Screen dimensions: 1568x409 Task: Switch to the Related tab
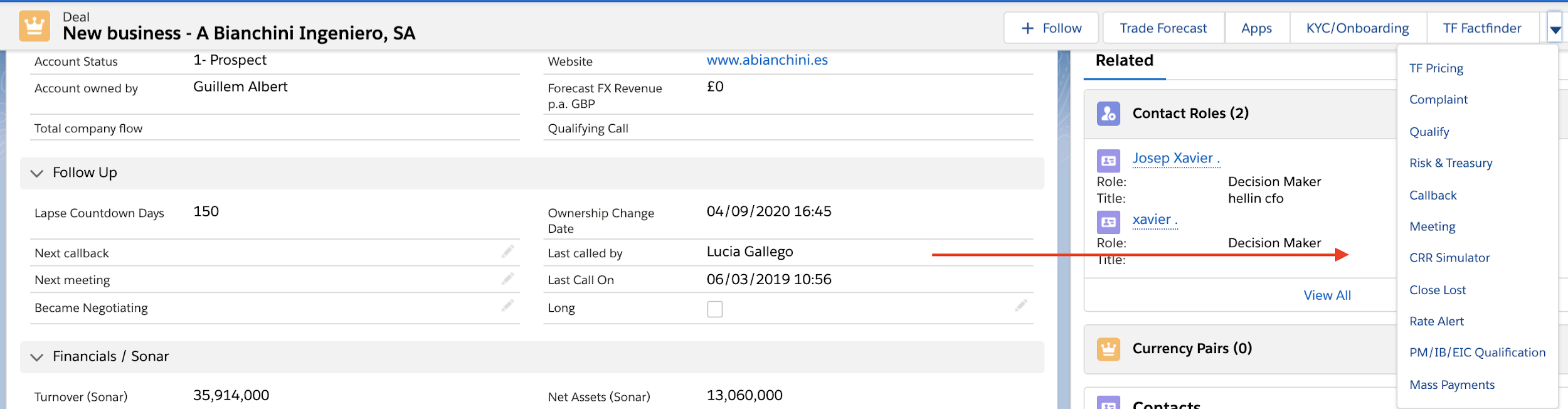1124,61
